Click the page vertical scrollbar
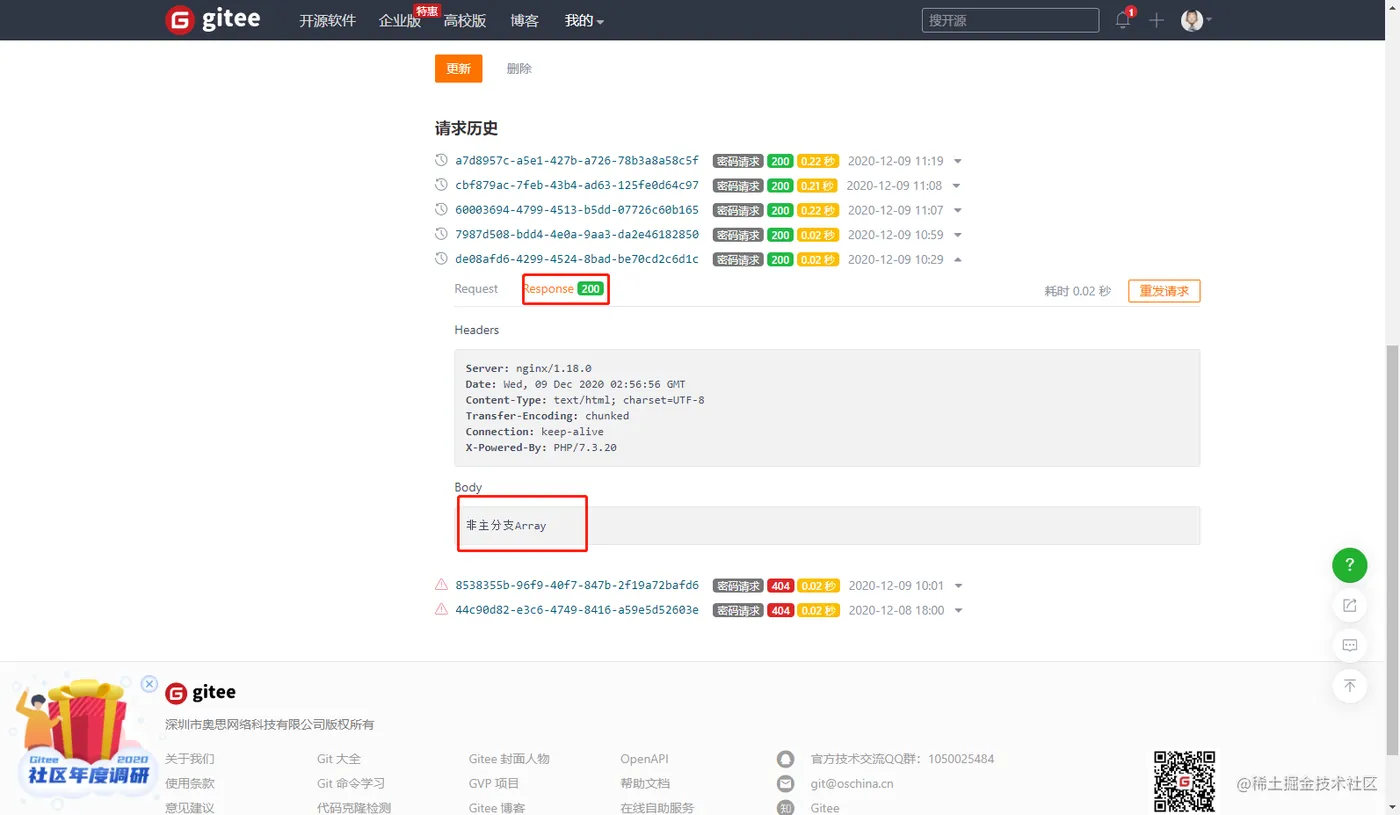 (1392, 550)
